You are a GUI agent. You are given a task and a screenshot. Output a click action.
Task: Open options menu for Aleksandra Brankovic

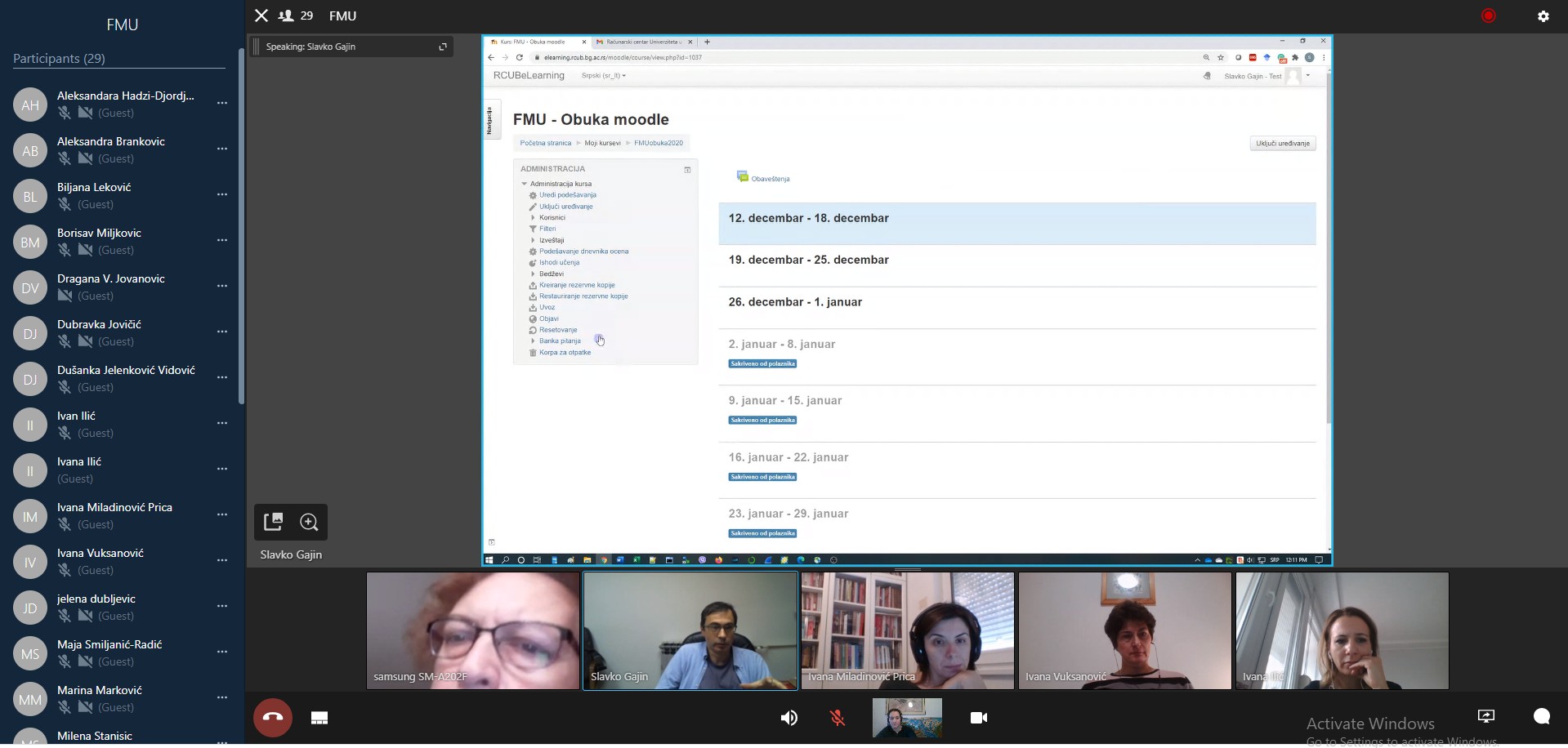222,149
